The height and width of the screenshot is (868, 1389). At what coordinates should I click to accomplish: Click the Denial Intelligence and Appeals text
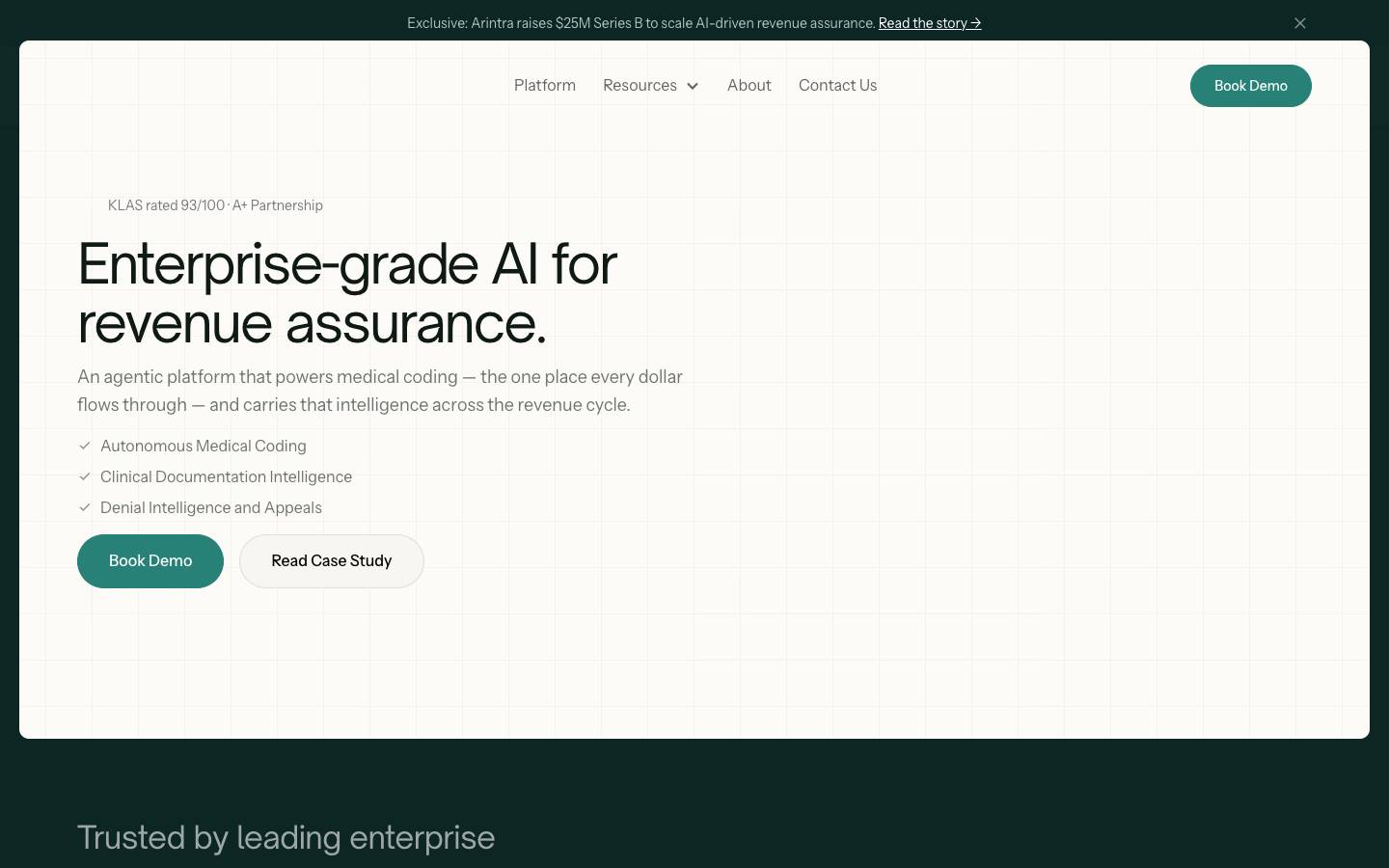[x=211, y=507]
